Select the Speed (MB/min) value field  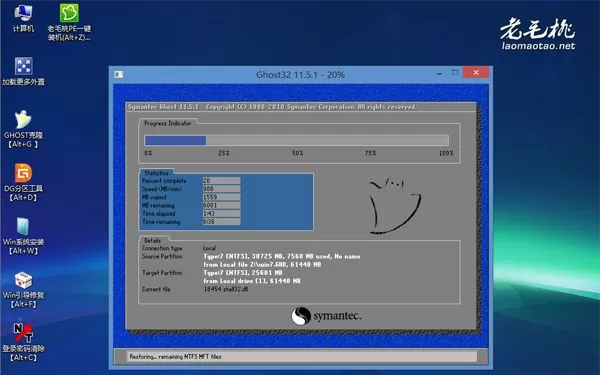[x=221, y=189]
